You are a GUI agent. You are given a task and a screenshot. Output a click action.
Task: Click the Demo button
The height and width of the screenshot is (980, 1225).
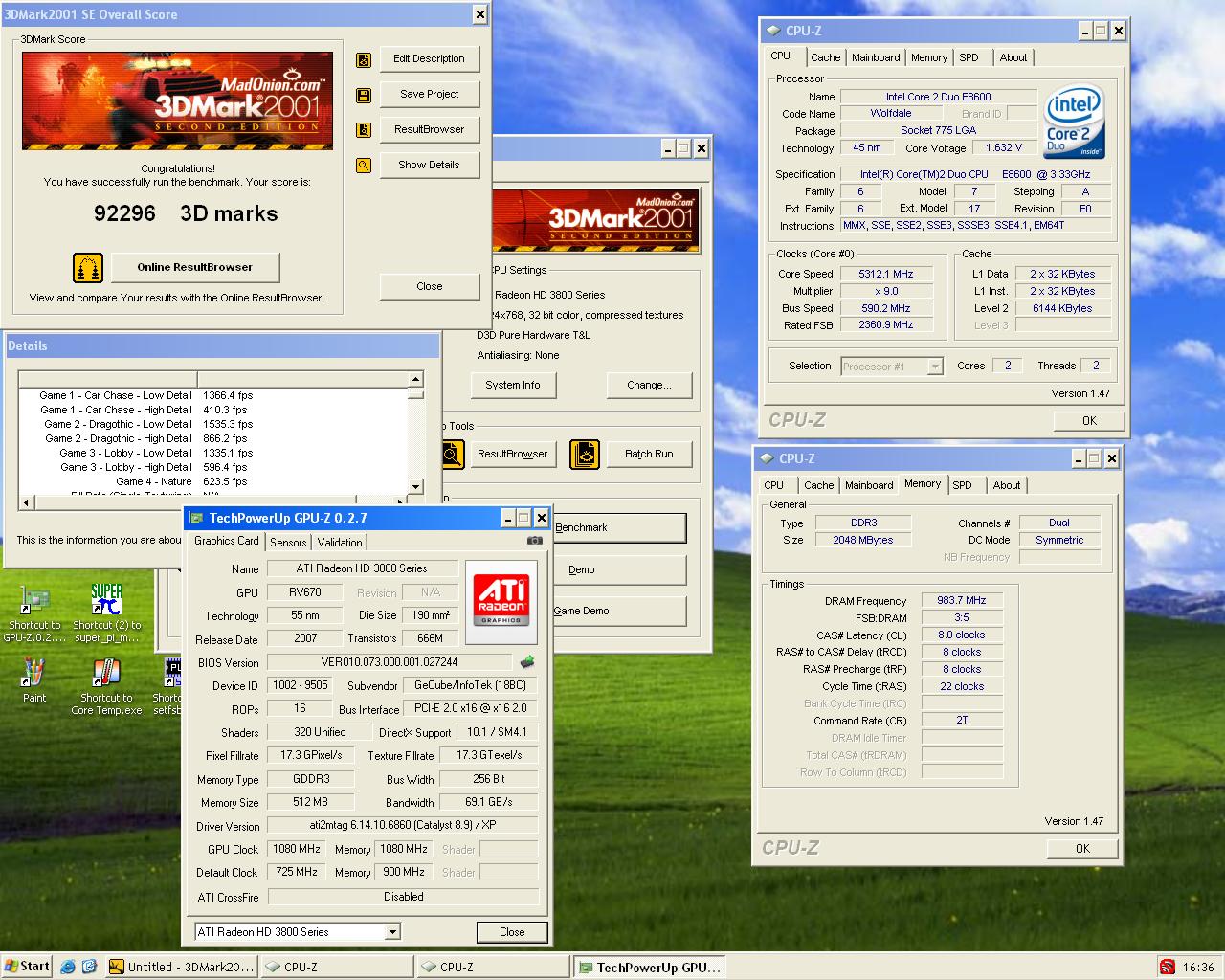point(618,569)
